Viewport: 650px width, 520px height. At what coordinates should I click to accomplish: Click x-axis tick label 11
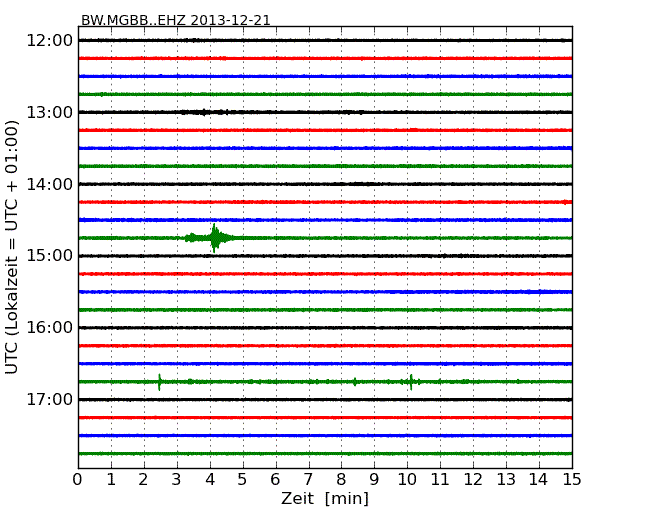click(440, 480)
